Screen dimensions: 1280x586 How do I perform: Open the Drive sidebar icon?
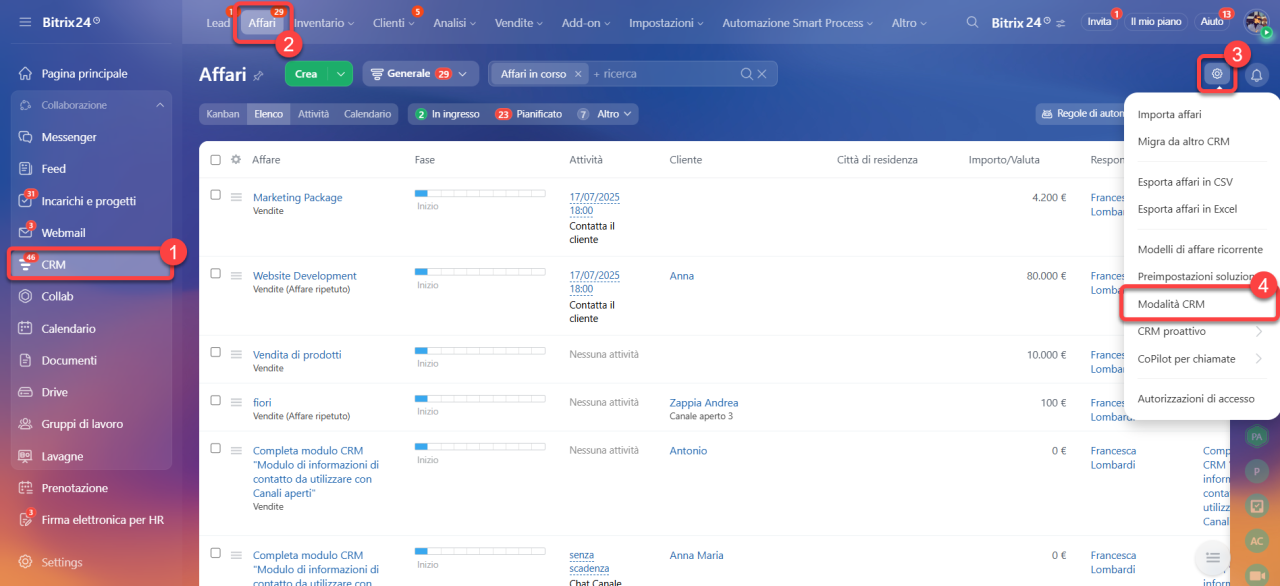[25, 393]
